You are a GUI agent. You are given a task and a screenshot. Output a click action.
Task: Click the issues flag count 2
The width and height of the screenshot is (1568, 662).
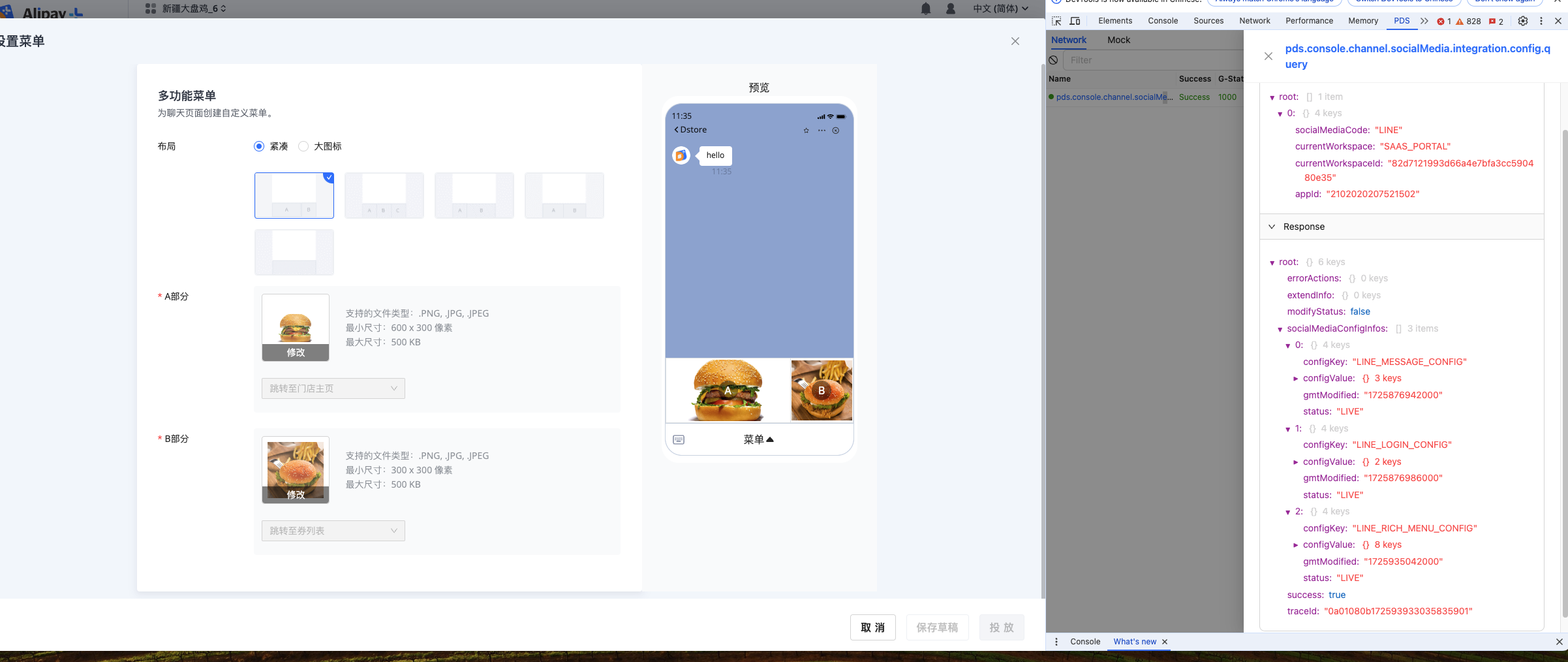coord(1496,22)
